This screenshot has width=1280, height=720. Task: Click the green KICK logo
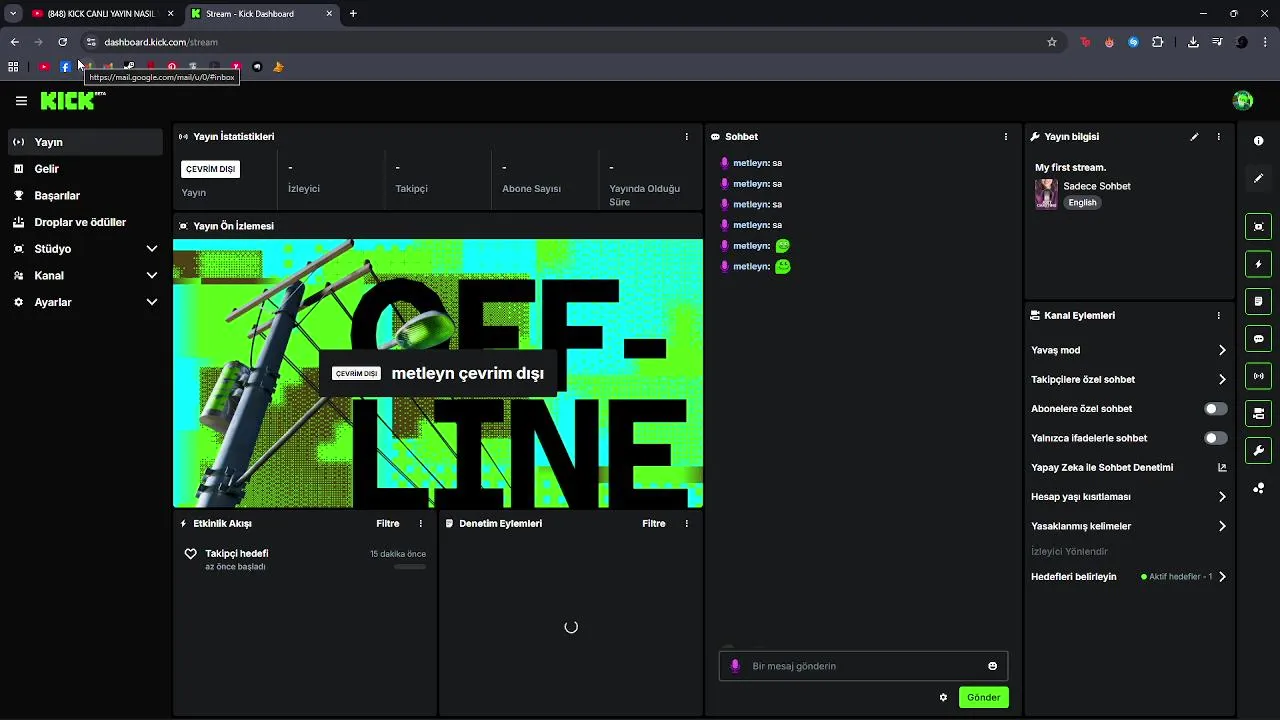click(70, 100)
